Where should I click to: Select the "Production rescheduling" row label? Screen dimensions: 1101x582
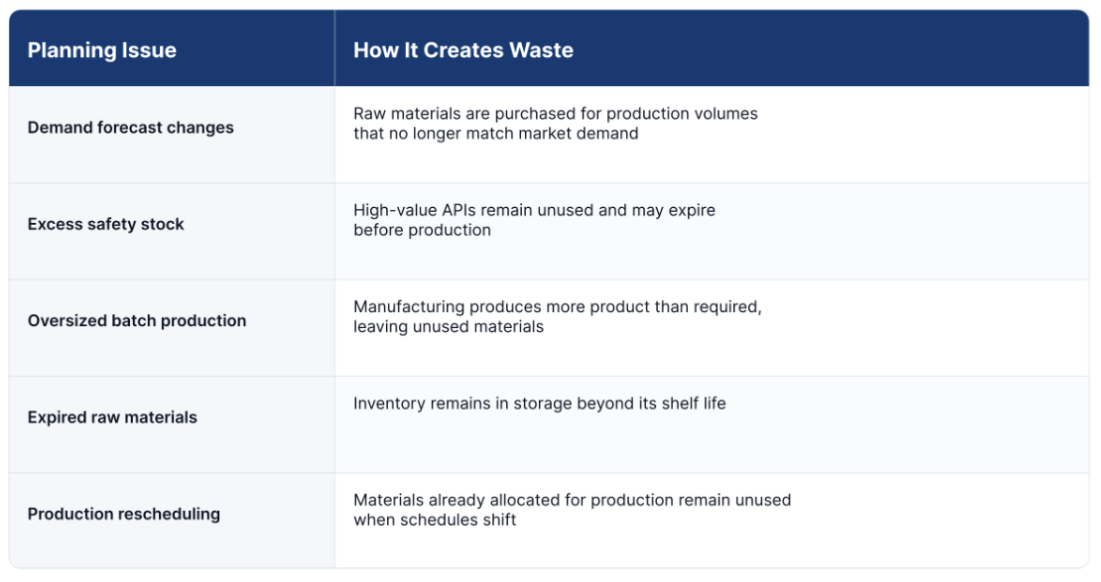pyautogui.click(x=124, y=514)
